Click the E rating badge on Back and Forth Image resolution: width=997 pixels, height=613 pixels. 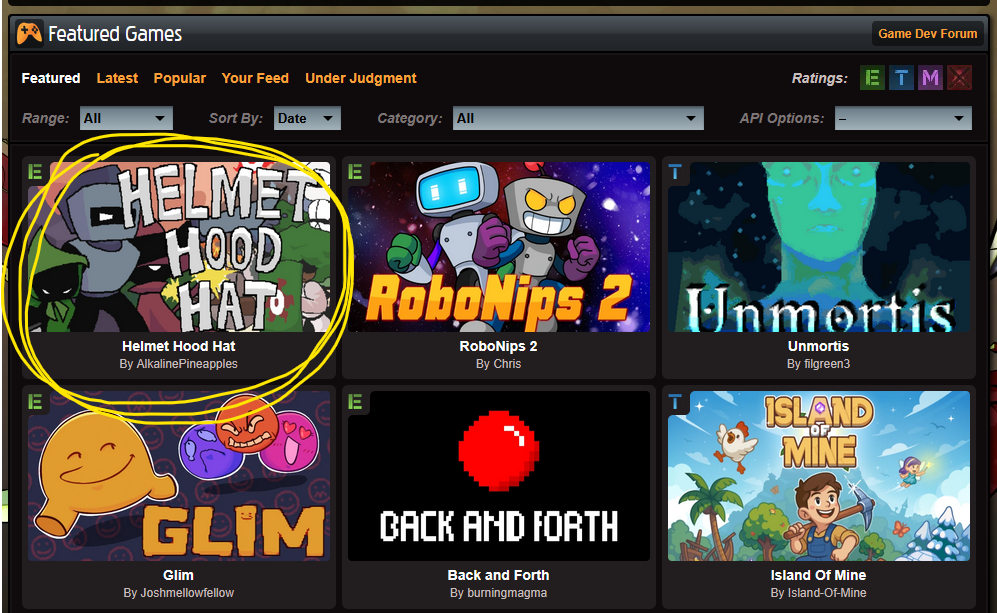355,401
